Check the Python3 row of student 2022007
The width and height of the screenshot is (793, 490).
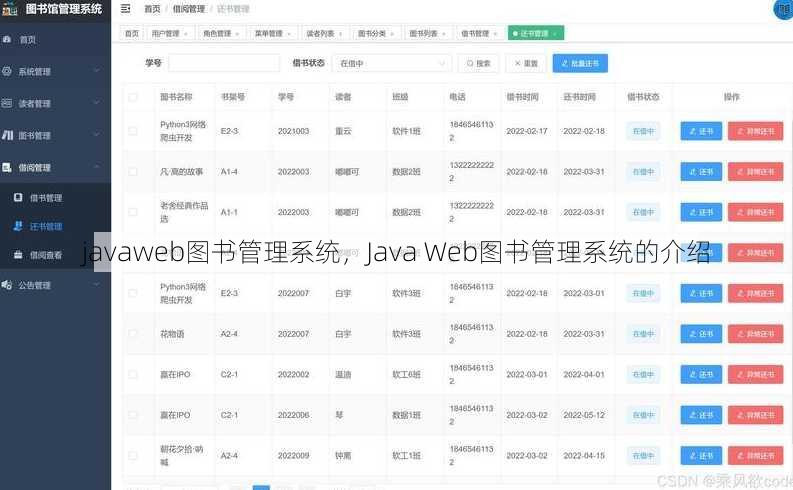[x=133, y=293]
